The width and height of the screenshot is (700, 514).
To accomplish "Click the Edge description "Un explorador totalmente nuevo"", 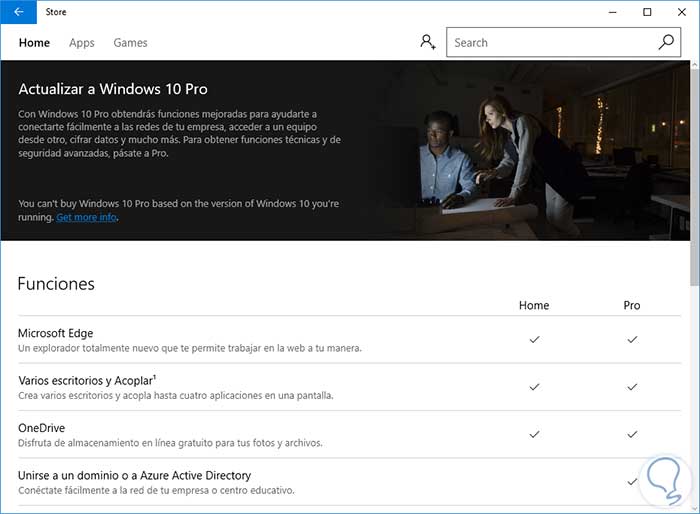I will 190,348.
